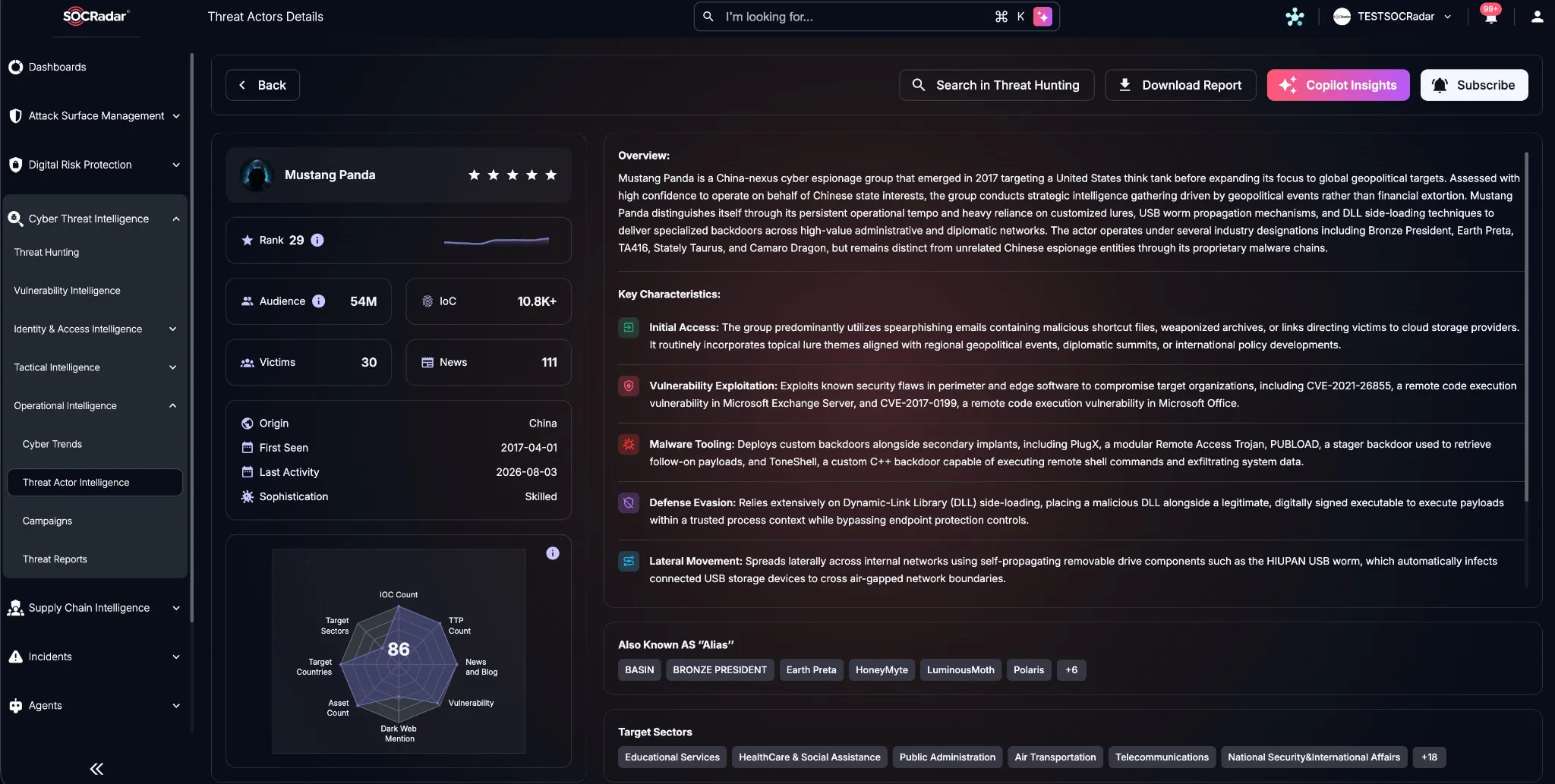This screenshot has width=1555, height=784.
Task: Open TESTSOCRadar account dropdown
Action: 1393,17
